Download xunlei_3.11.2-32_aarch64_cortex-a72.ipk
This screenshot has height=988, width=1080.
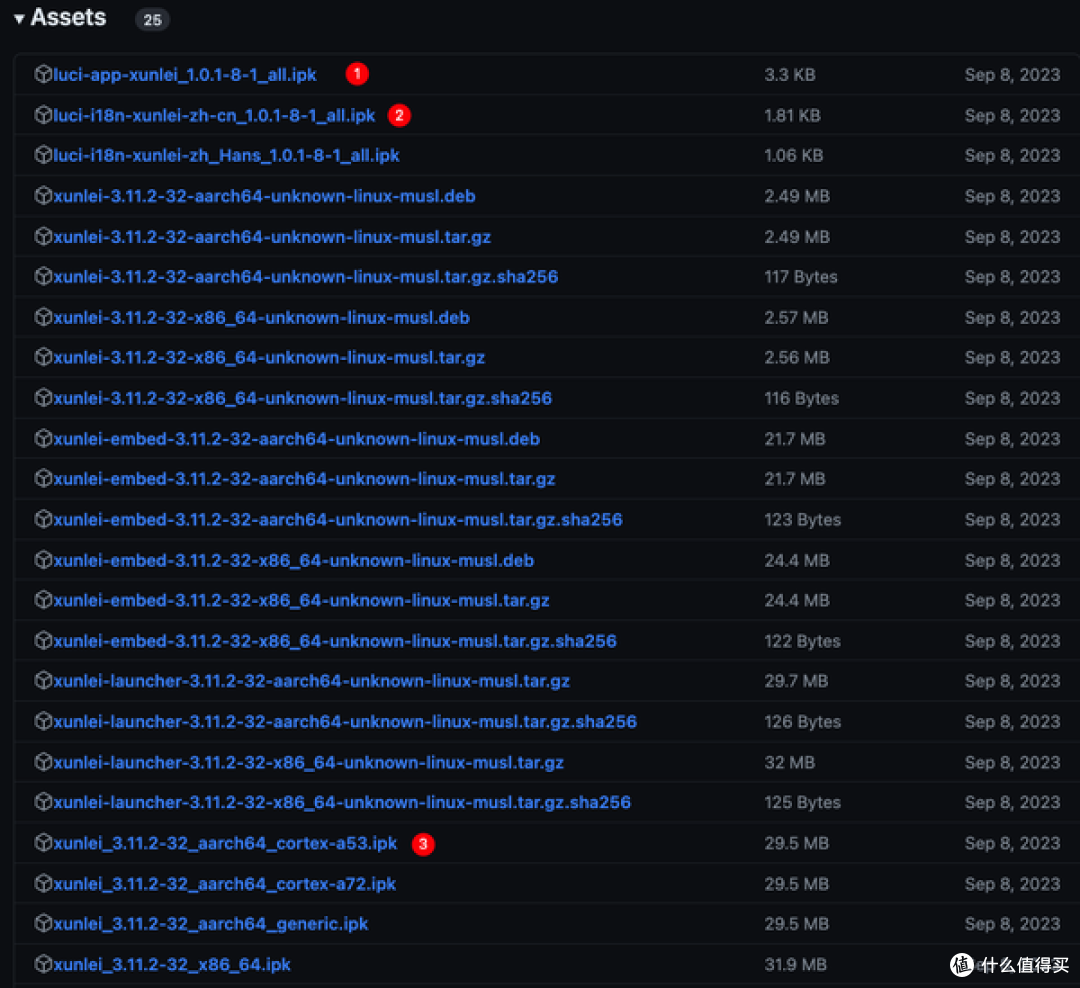click(x=225, y=883)
